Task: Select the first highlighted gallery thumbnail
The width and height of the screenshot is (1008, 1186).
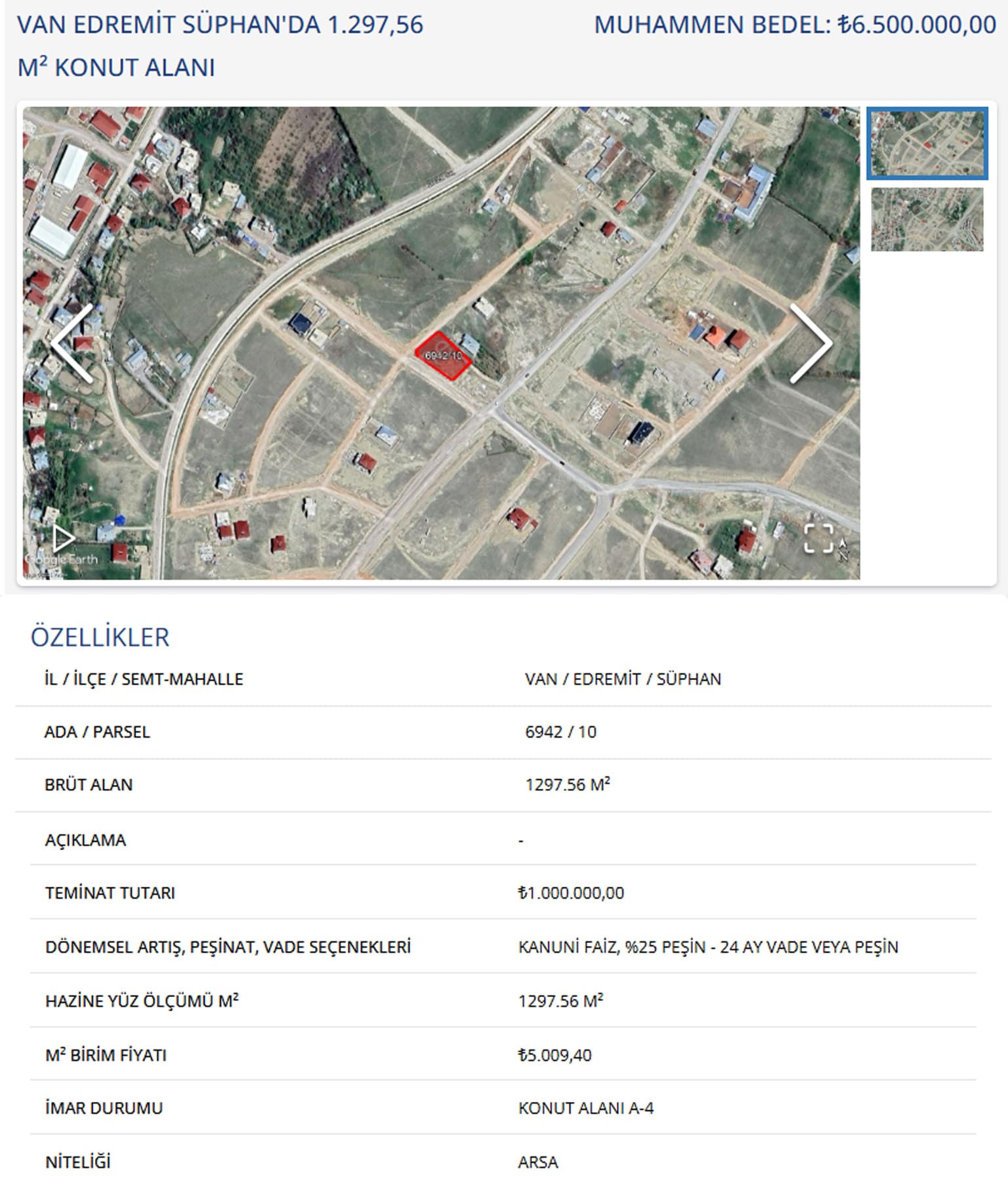Action: point(927,143)
